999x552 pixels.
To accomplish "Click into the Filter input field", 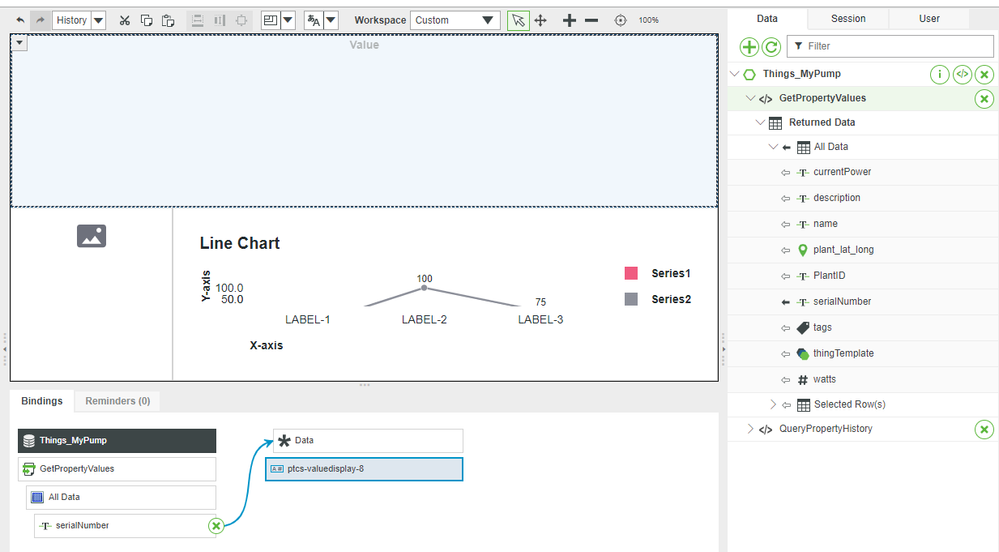I will coord(895,46).
